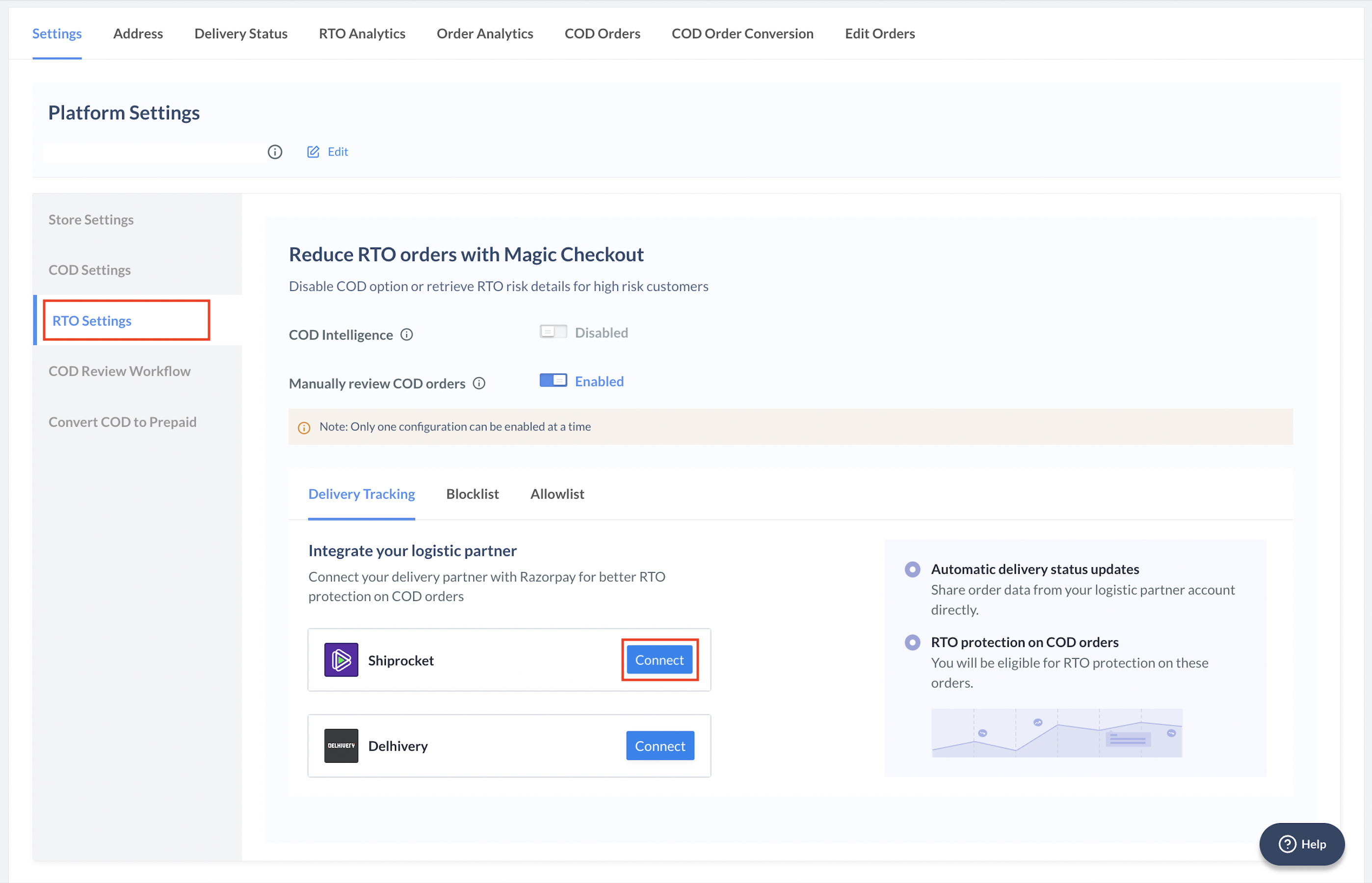Image resolution: width=1372 pixels, height=883 pixels.
Task: Expand Convert COD to Prepaid section
Action: (x=123, y=421)
